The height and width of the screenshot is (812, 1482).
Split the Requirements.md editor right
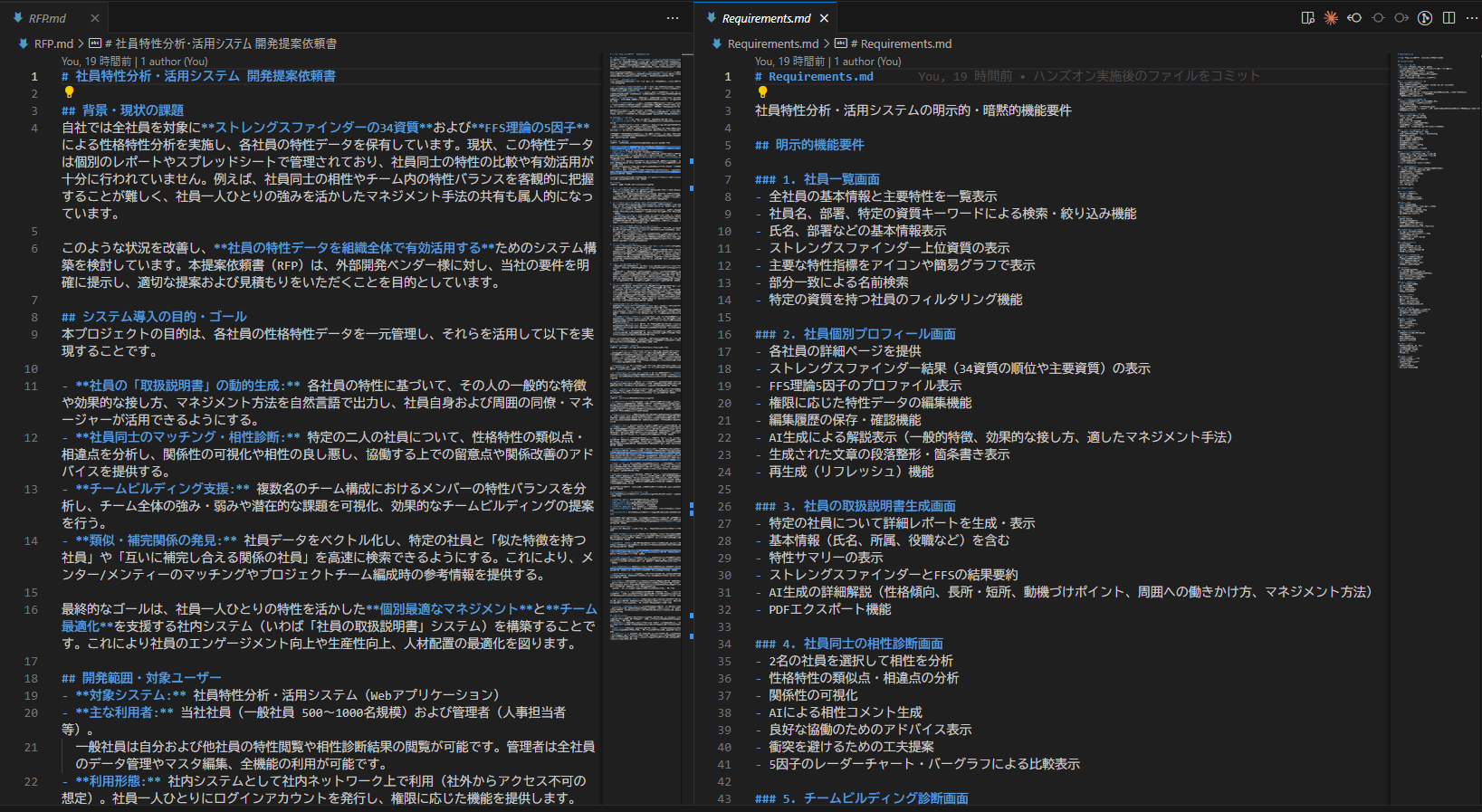(x=1449, y=18)
